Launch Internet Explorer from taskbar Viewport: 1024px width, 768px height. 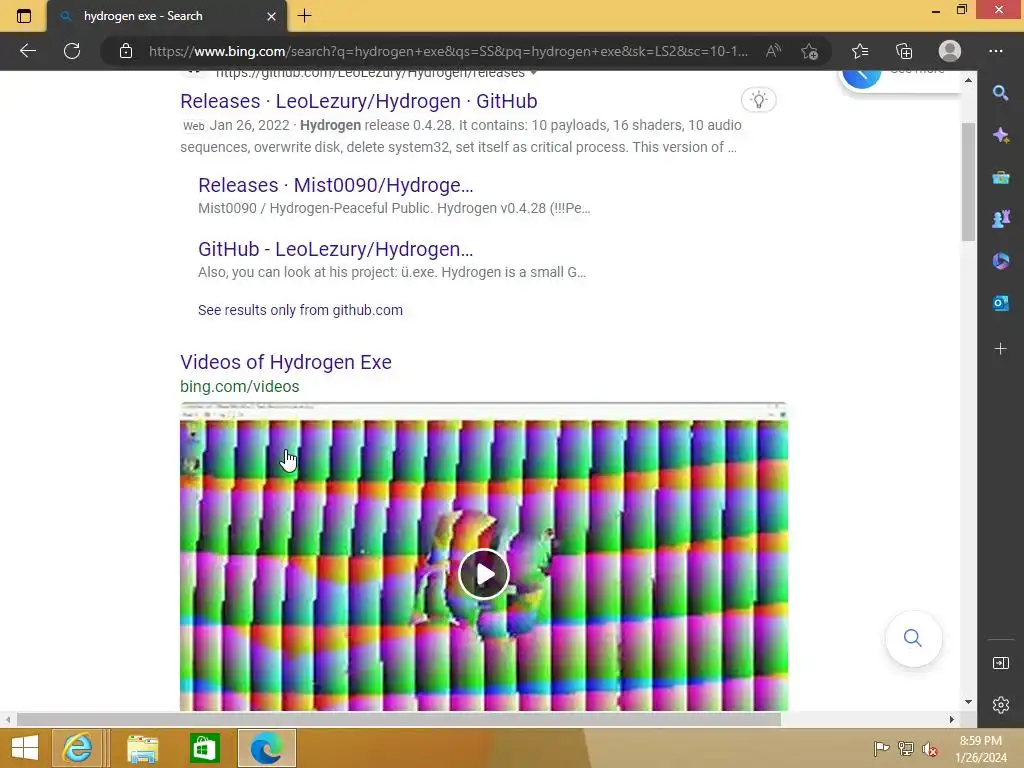77,748
